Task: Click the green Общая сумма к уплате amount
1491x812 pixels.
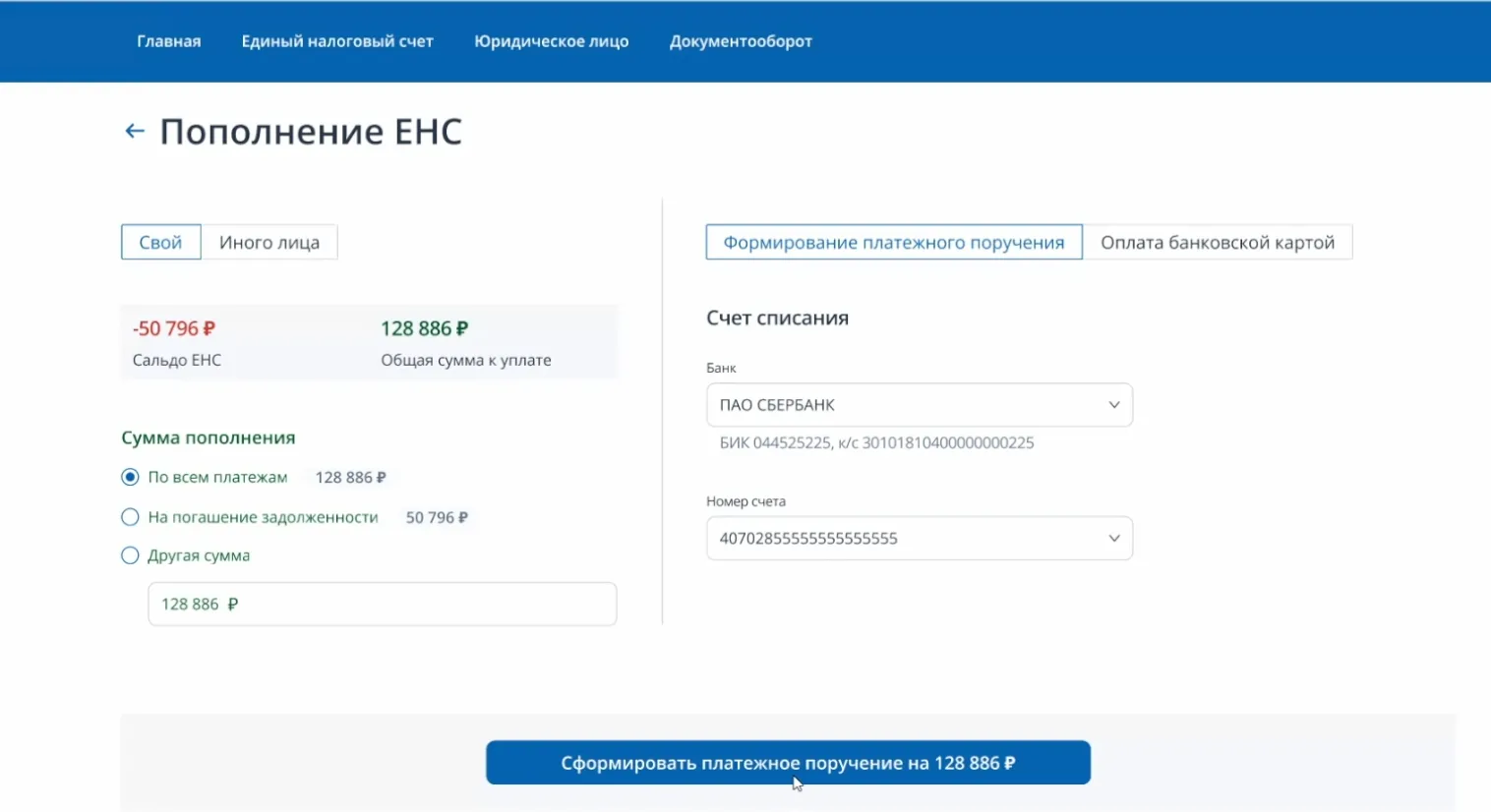Action: click(x=424, y=328)
